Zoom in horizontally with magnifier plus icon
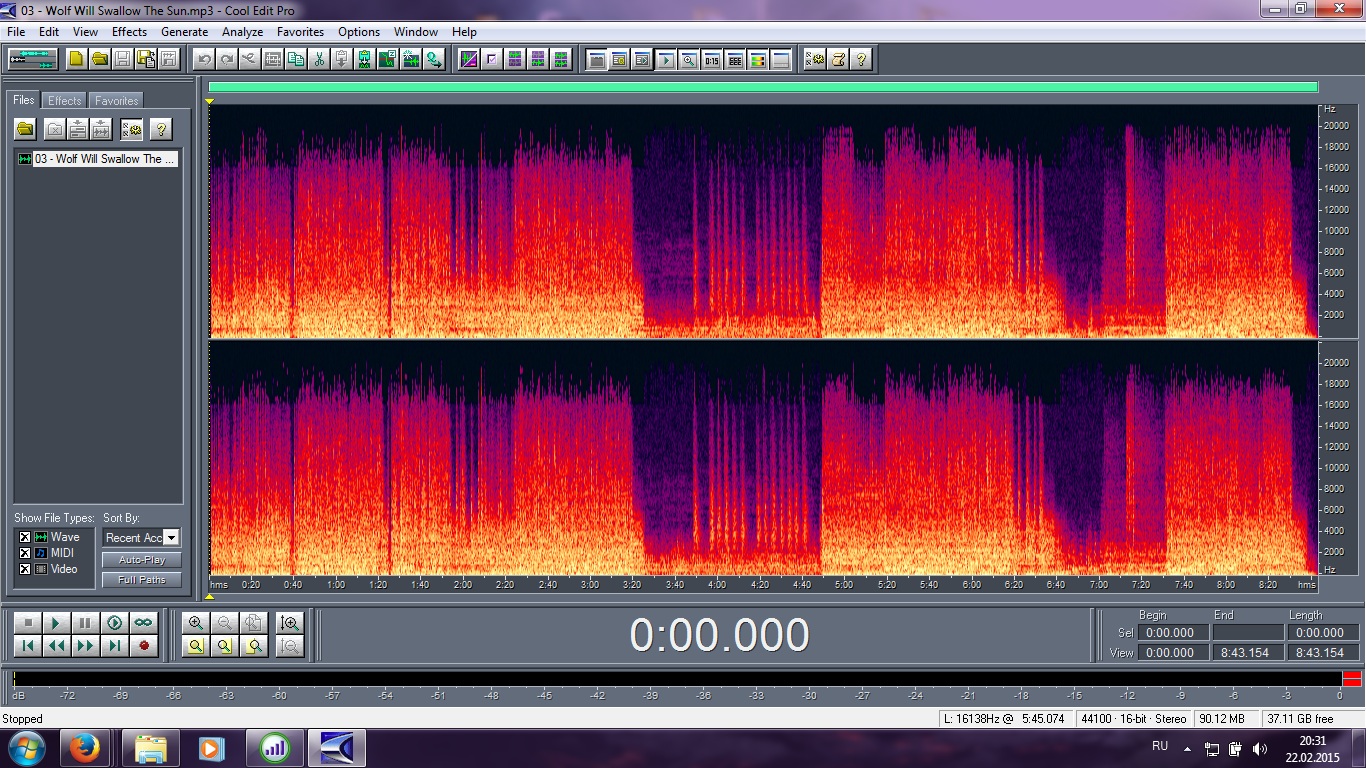The width and height of the screenshot is (1366, 768). click(x=196, y=622)
